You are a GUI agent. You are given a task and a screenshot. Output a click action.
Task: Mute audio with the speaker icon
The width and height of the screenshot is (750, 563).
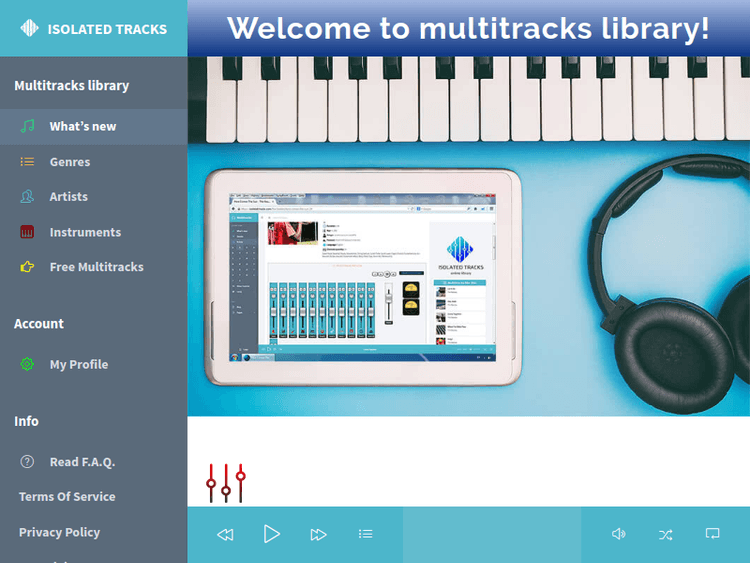(x=619, y=534)
